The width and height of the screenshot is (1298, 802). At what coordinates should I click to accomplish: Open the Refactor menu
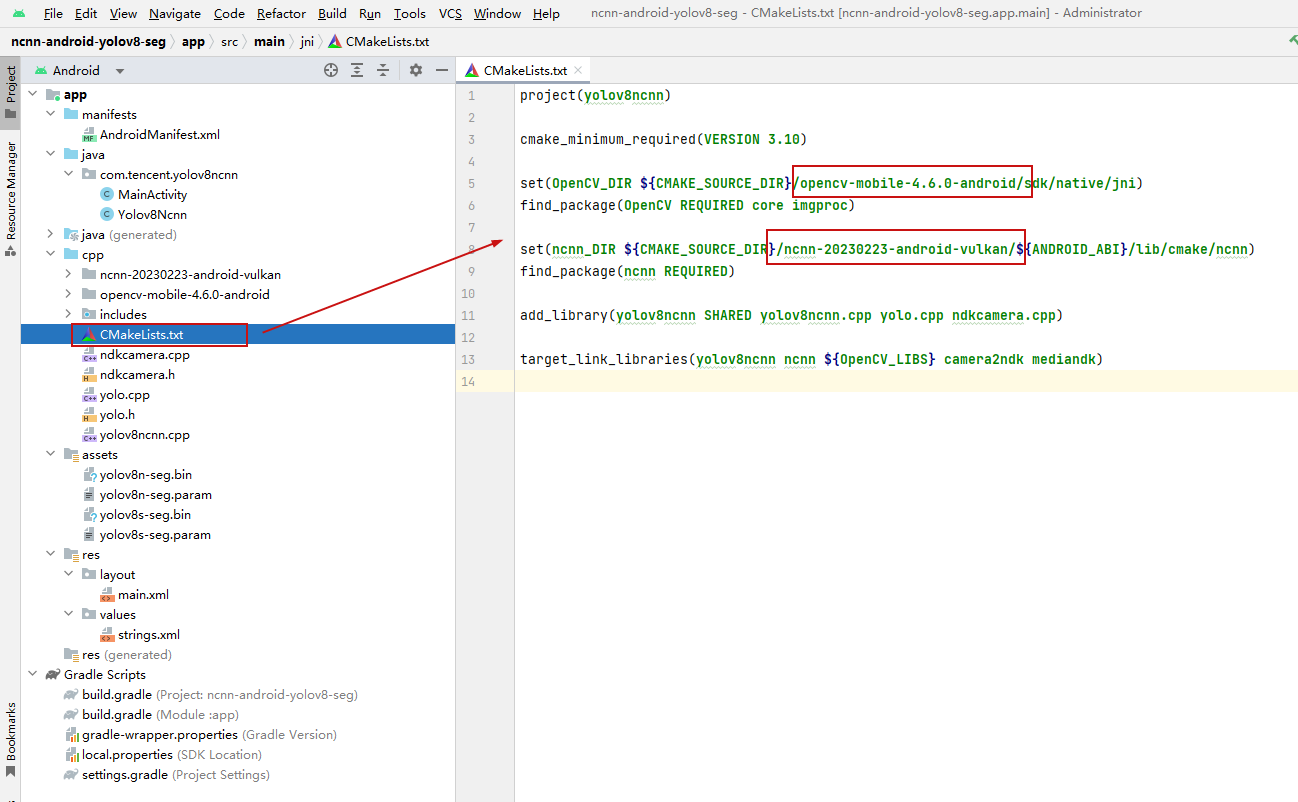point(281,13)
